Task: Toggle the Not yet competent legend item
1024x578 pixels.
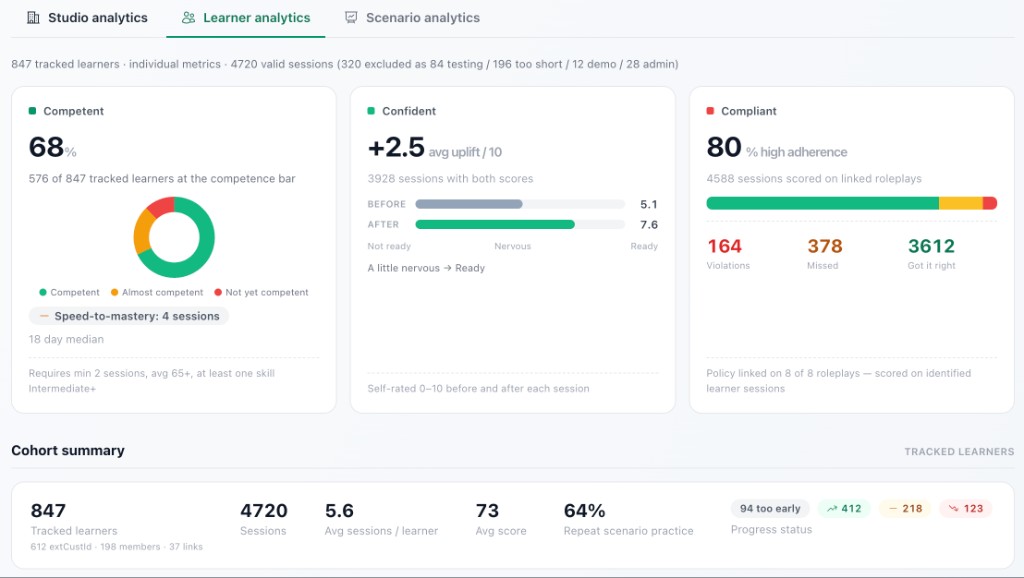Action: (x=261, y=293)
